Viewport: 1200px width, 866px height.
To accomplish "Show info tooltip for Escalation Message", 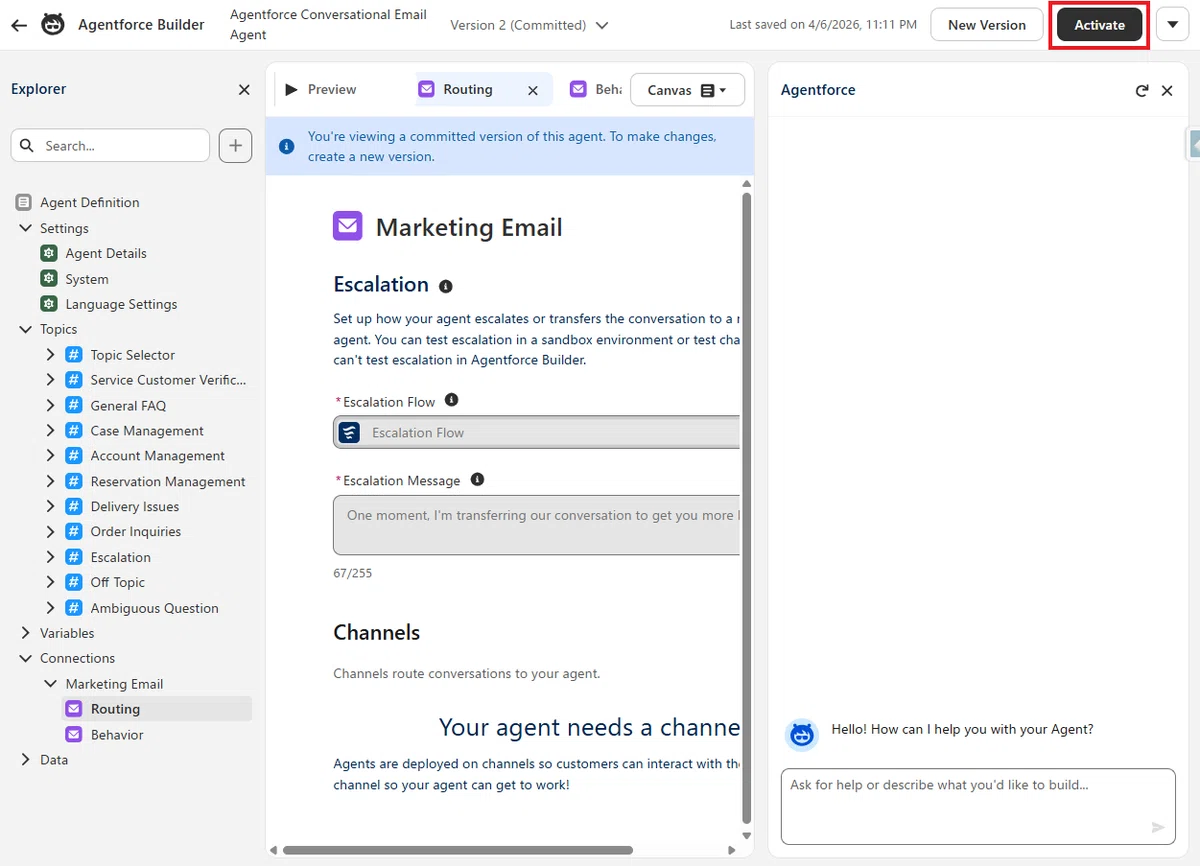I will pos(477,479).
